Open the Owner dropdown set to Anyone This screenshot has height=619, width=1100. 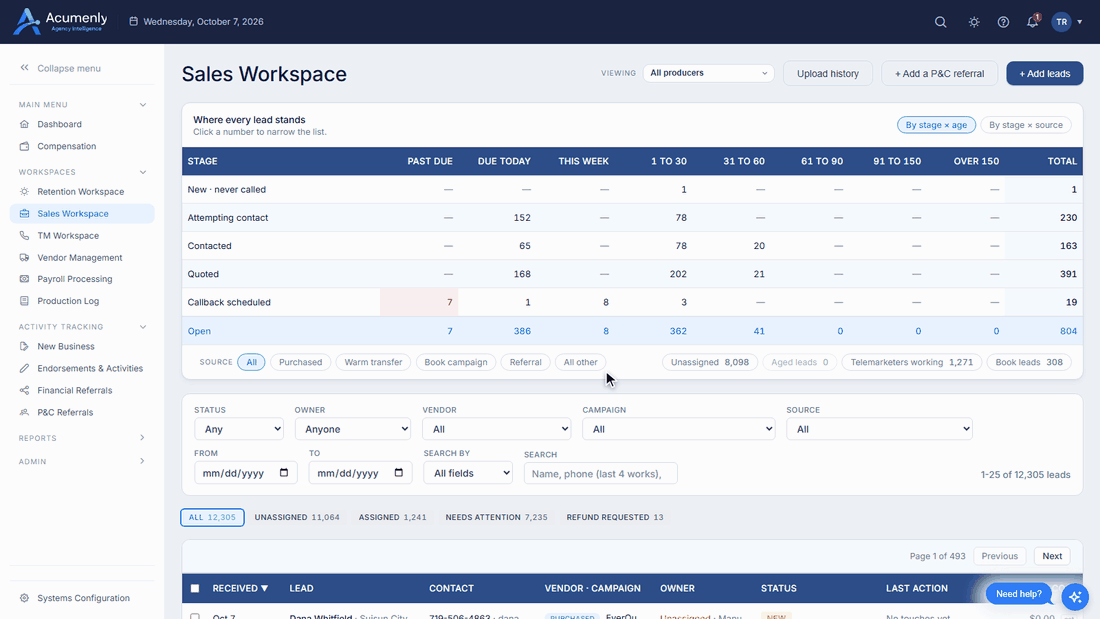tap(353, 429)
